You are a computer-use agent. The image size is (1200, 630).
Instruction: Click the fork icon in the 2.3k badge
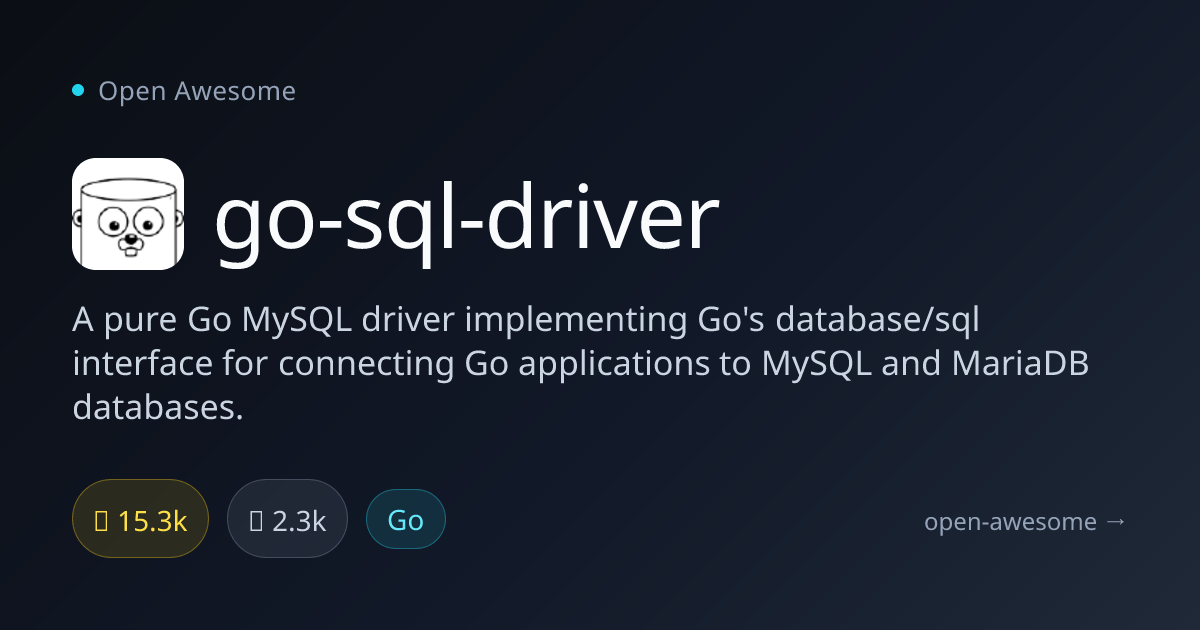255,520
